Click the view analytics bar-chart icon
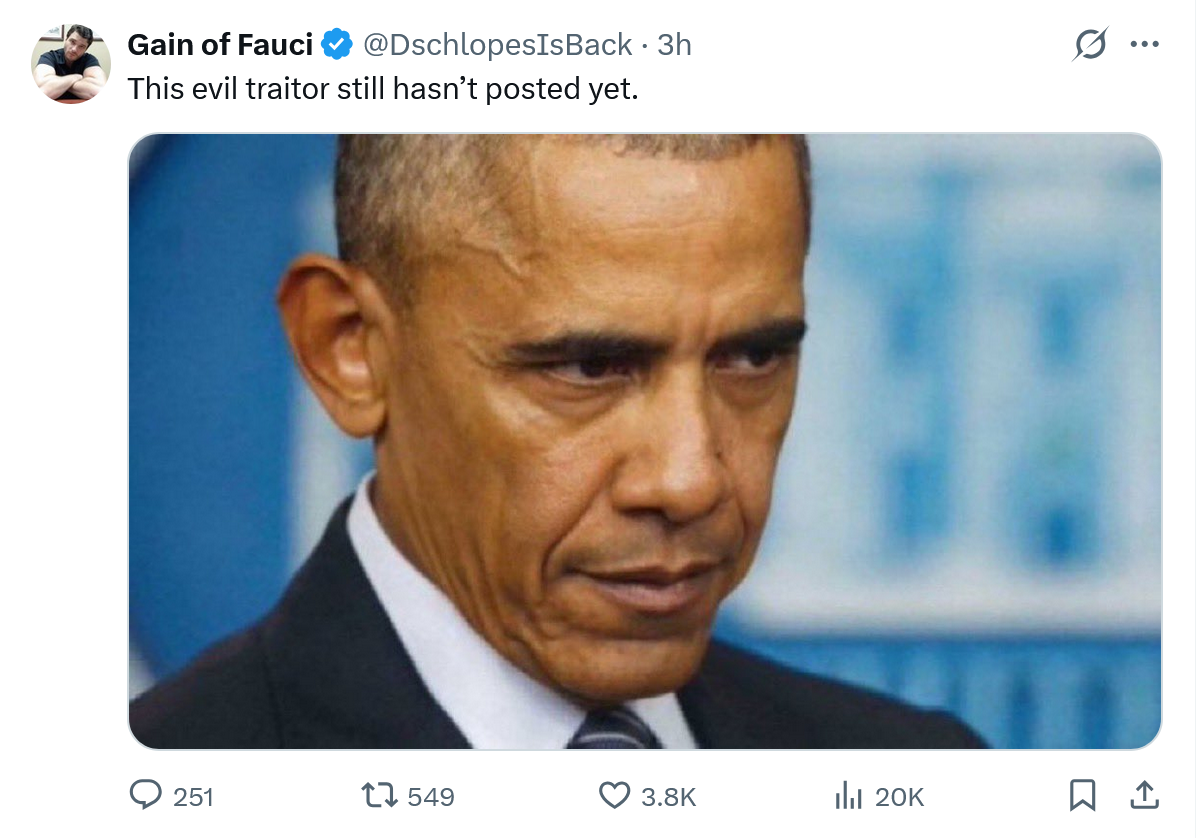Image resolution: width=1196 pixels, height=838 pixels. 848,795
